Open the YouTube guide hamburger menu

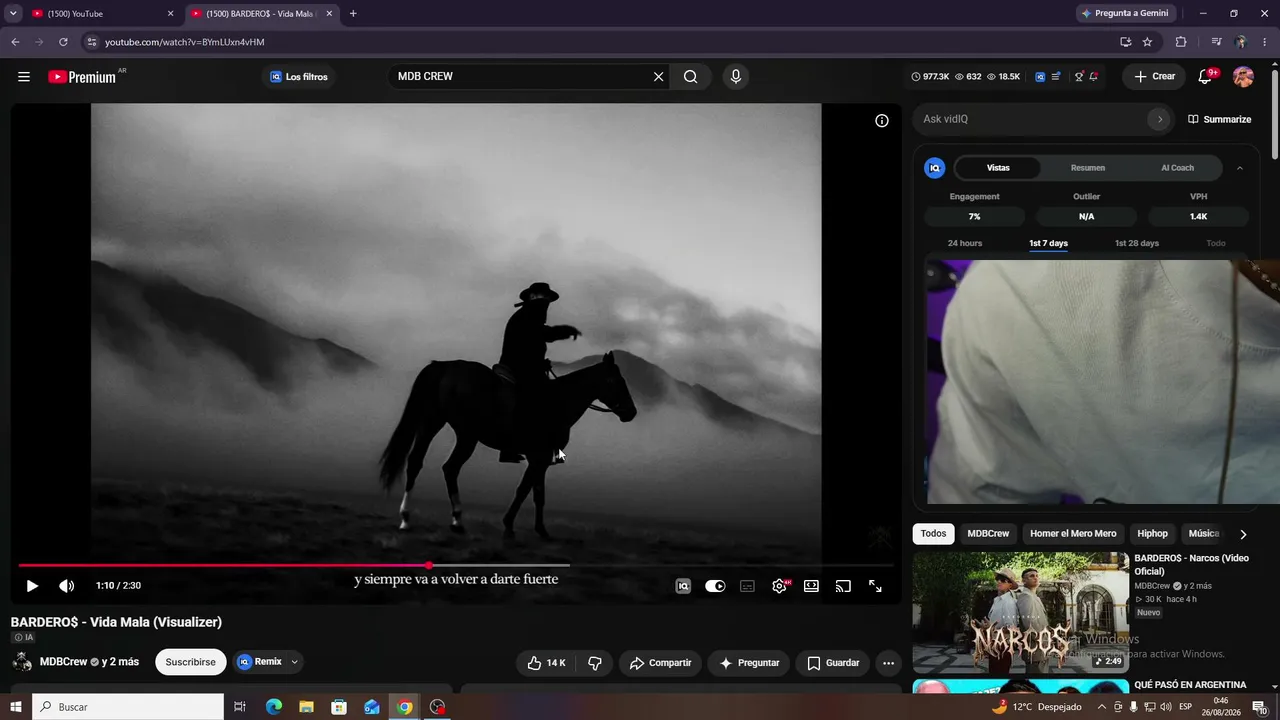pyautogui.click(x=24, y=77)
